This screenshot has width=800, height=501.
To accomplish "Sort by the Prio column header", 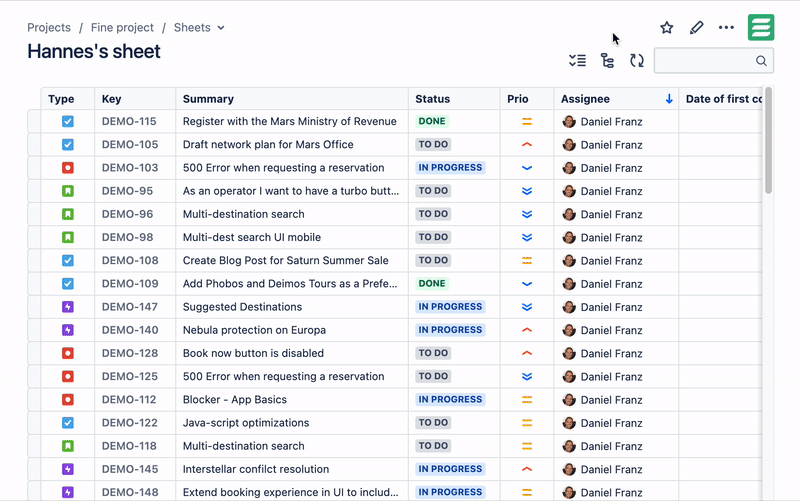I will (x=517, y=99).
